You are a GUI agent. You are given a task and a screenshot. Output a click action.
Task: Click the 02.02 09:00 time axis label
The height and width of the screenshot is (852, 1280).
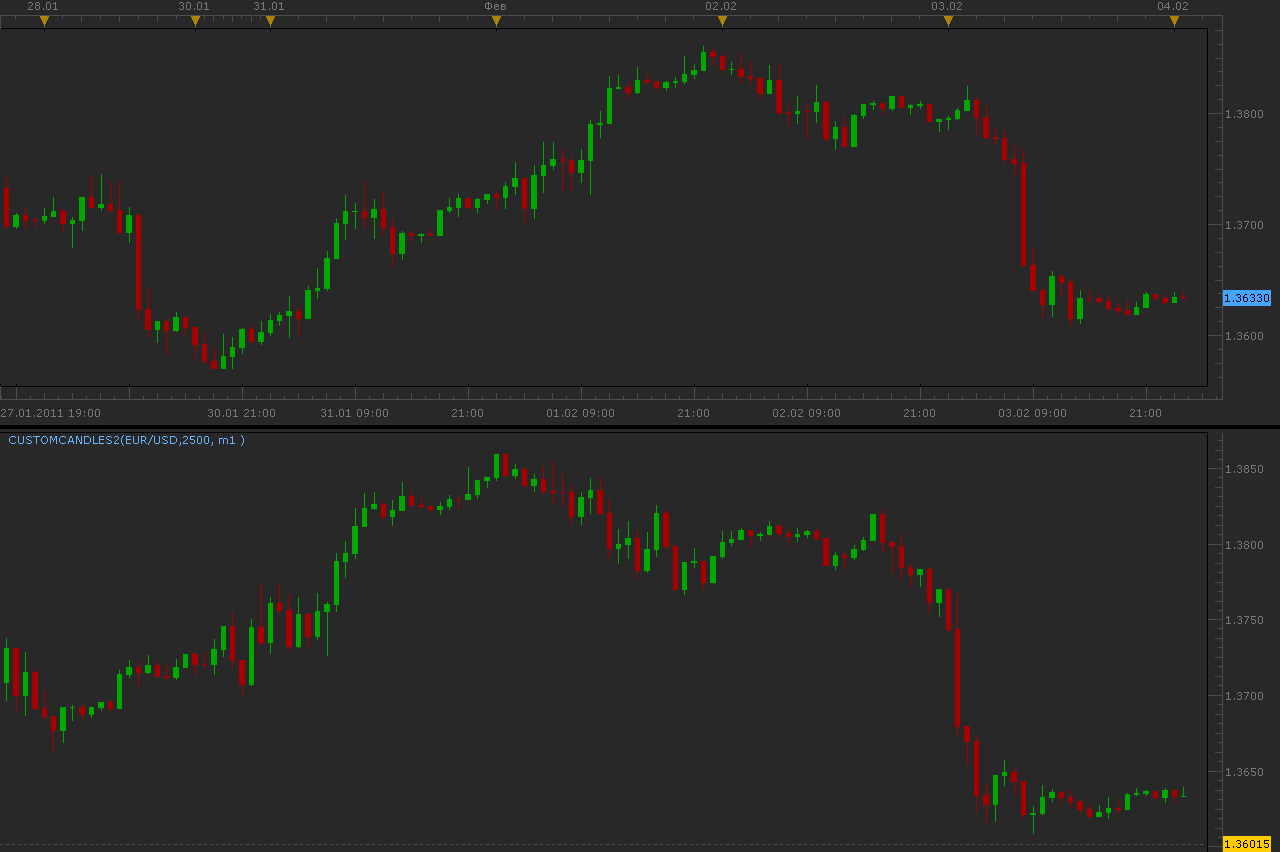point(807,413)
